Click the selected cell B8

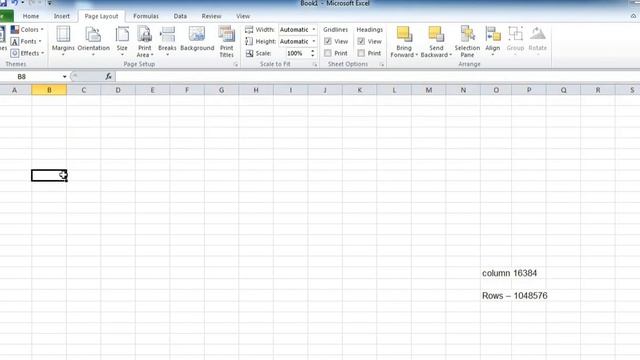click(x=49, y=176)
